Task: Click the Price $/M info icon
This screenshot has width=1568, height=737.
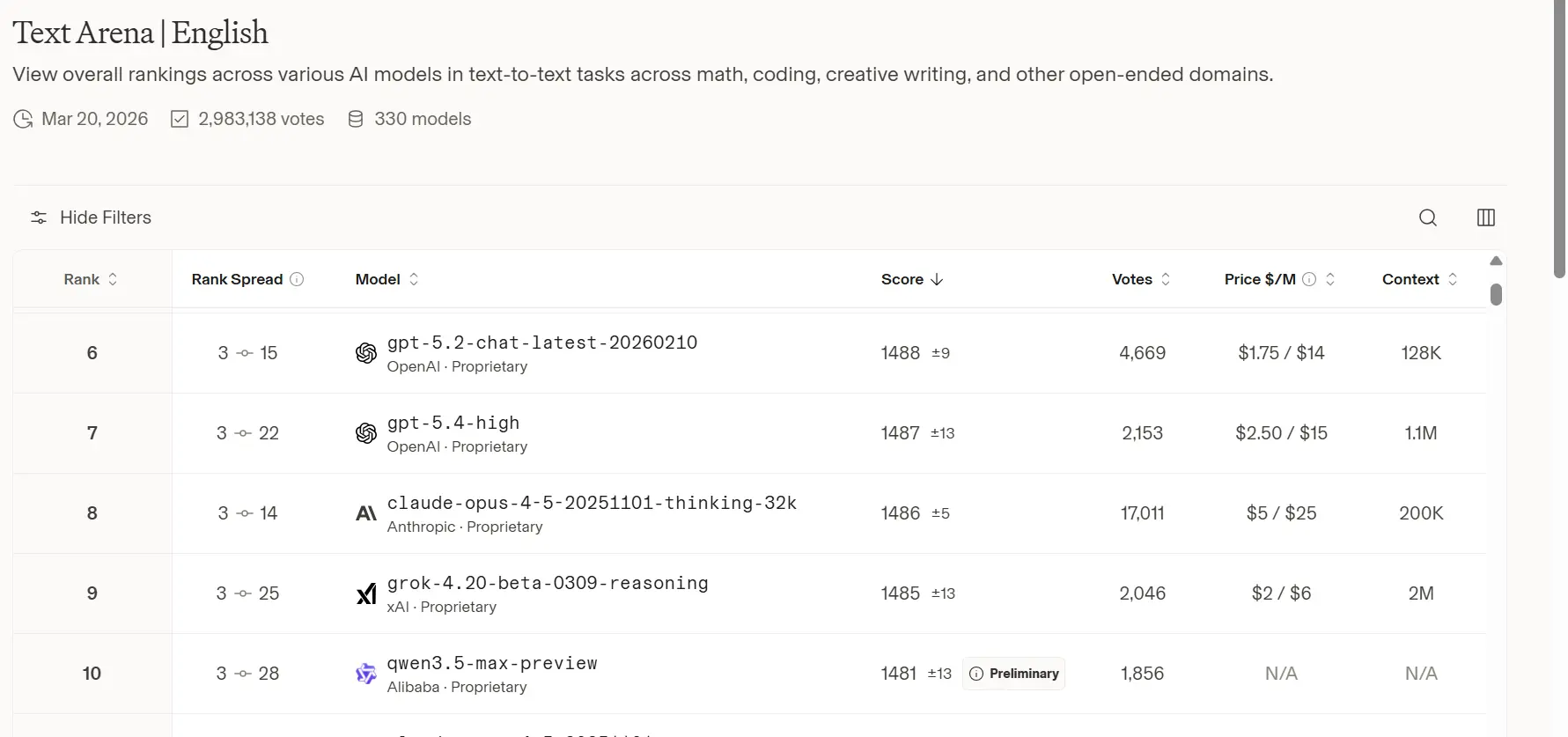Action: pyautogui.click(x=1309, y=279)
